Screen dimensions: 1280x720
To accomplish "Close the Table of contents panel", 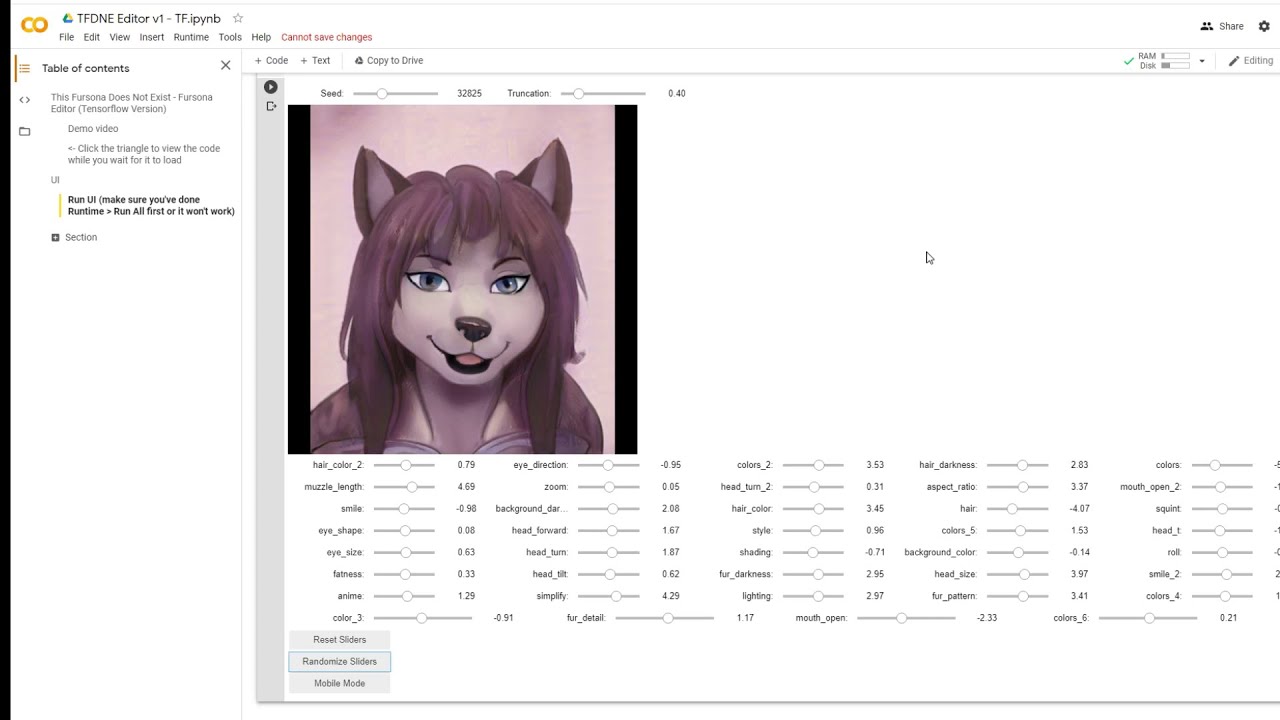I will 225,65.
